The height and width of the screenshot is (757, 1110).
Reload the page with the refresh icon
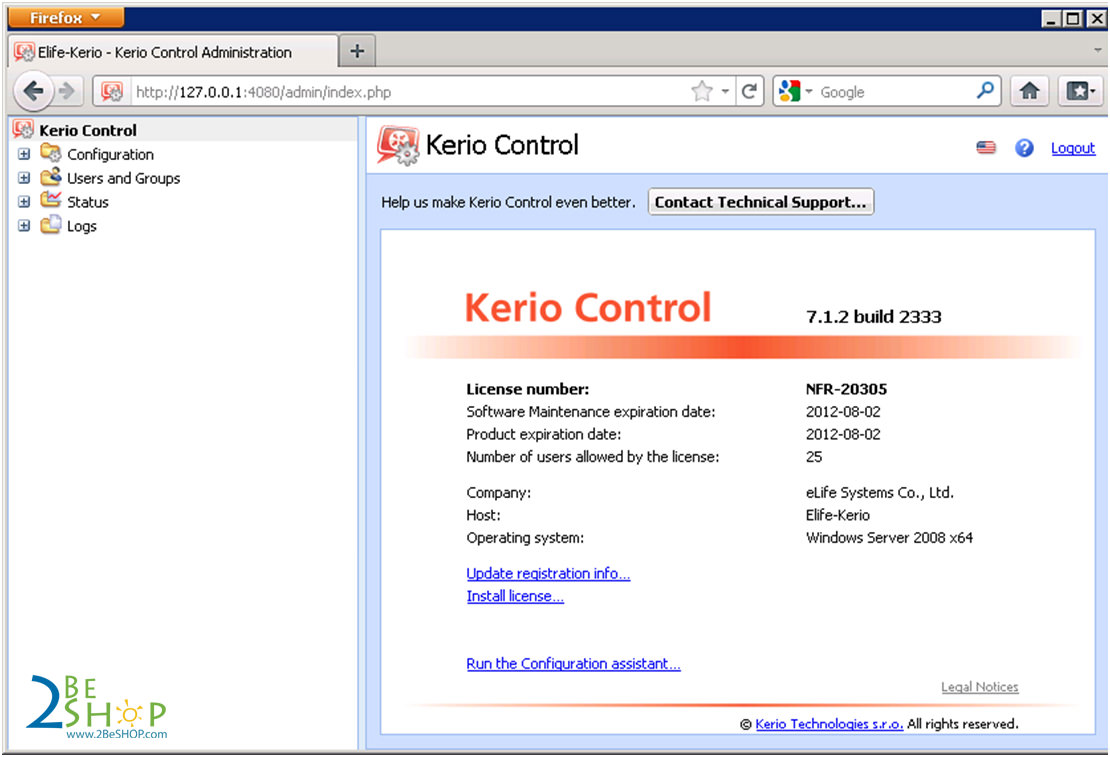click(750, 91)
